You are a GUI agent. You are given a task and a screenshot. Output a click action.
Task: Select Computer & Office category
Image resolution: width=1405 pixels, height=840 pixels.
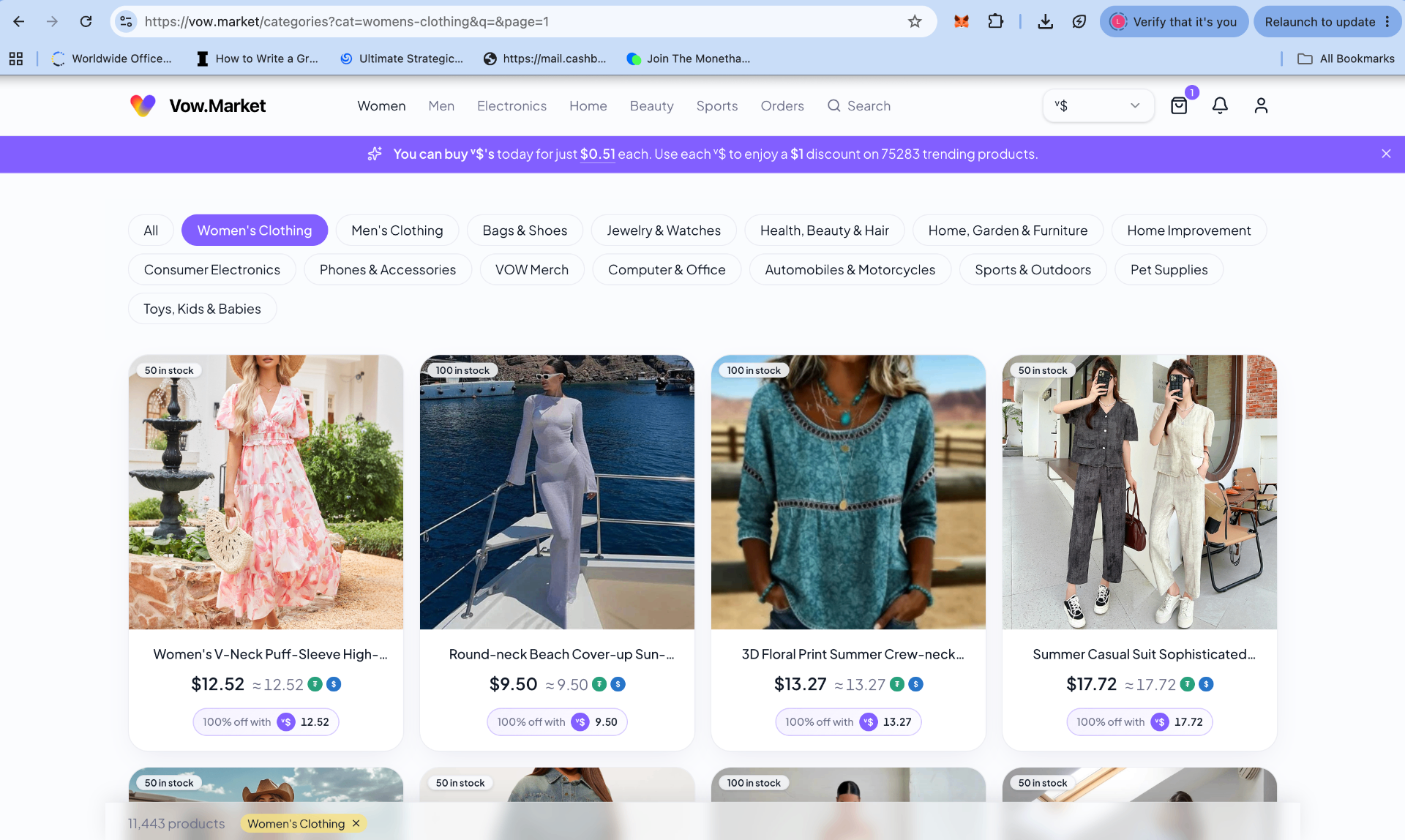tap(667, 270)
